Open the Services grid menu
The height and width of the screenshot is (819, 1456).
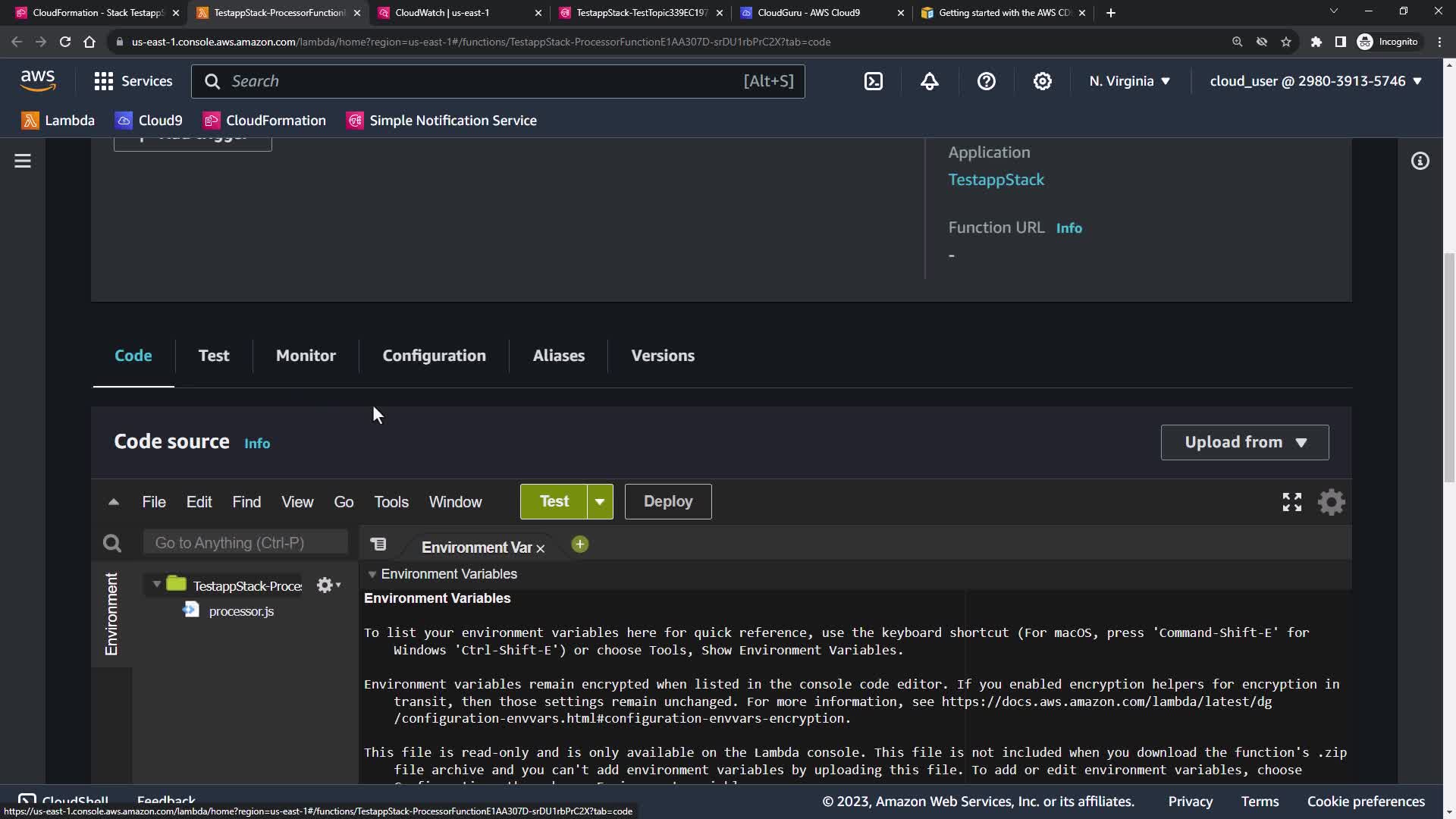104,81
